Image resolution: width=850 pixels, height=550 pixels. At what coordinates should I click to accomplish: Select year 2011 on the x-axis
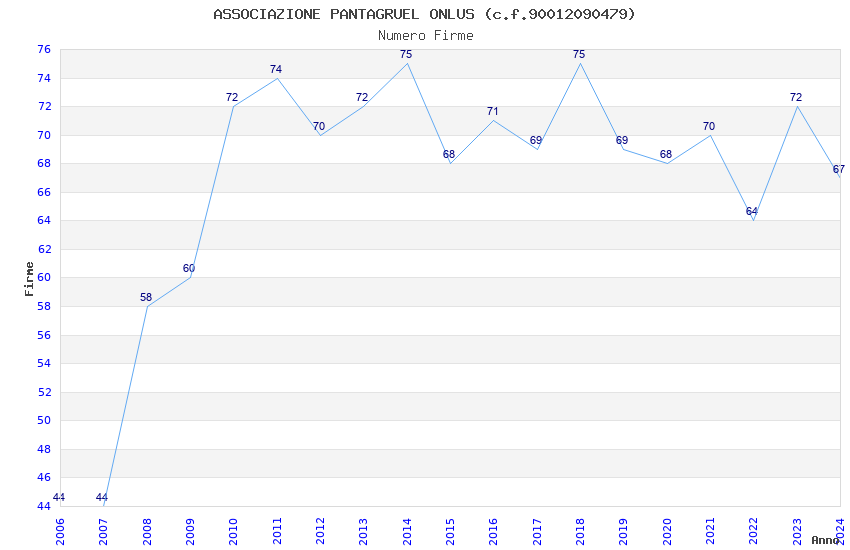pos(277,531)
